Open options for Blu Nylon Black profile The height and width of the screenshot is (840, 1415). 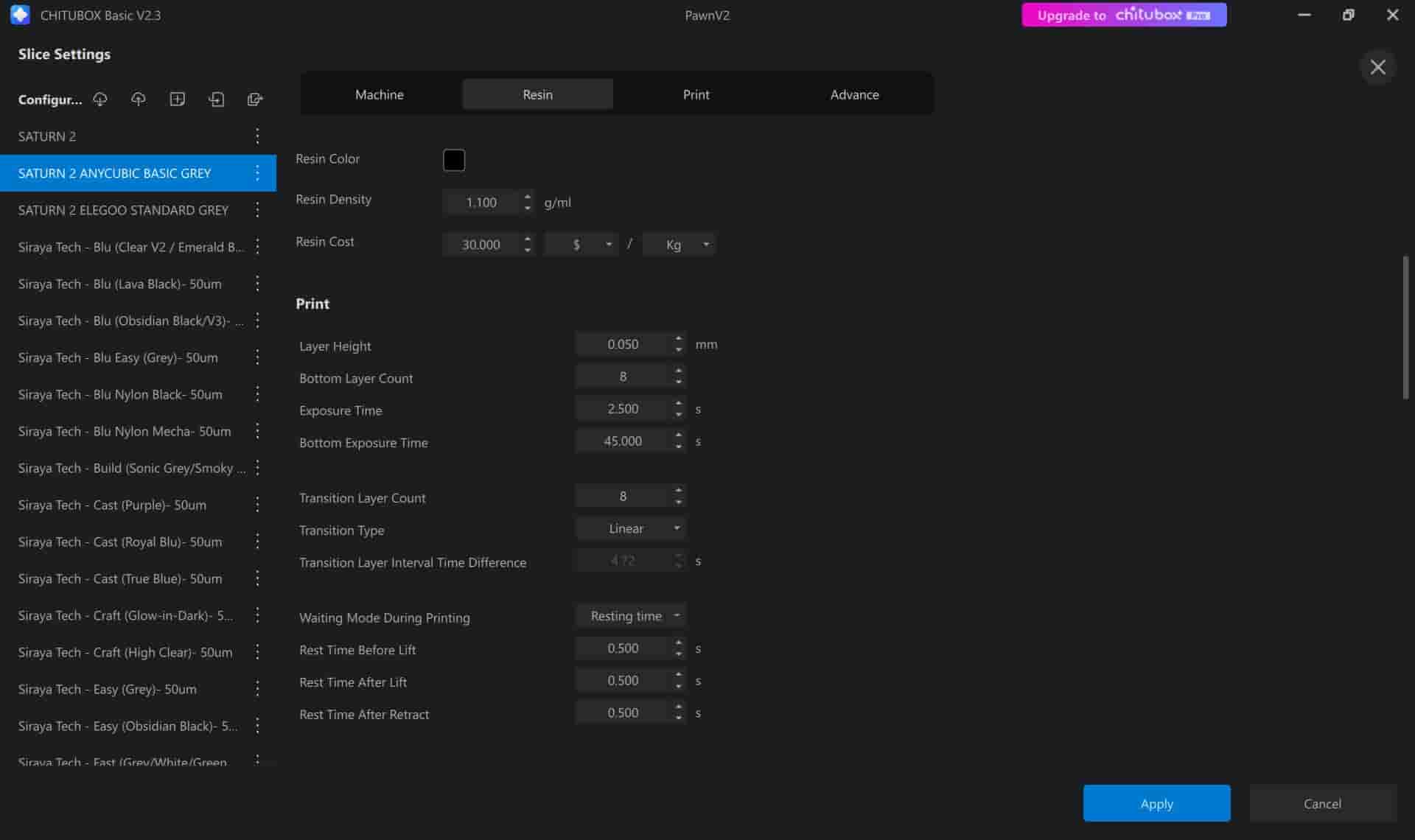257,394
